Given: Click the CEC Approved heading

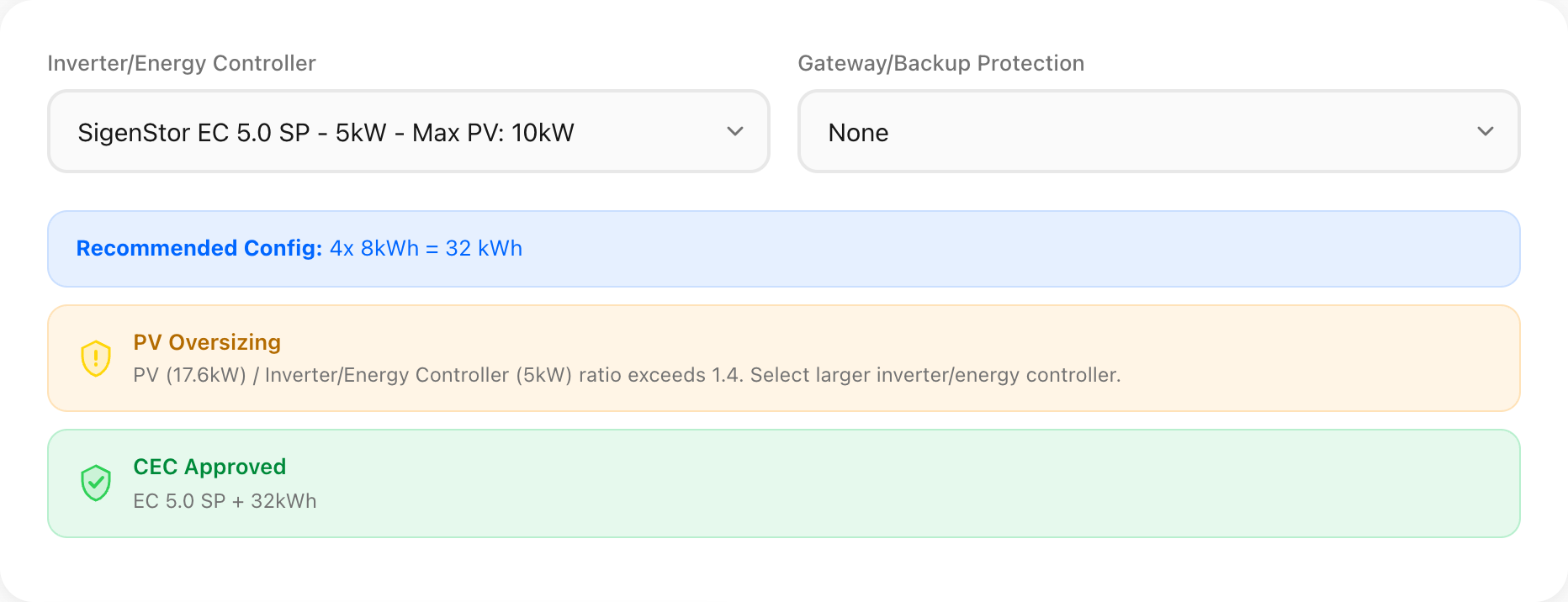Looking at the screenshot, I should [x=209, y=467].
